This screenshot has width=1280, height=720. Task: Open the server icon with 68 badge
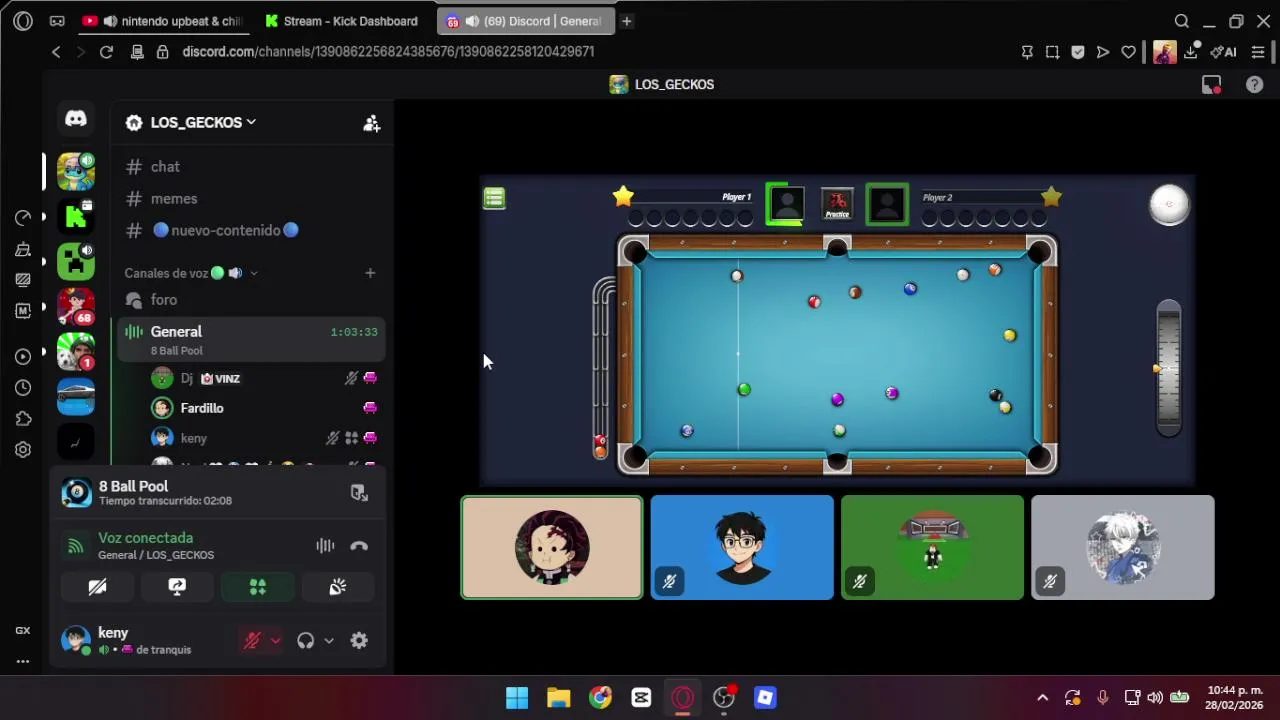point(76,306)
